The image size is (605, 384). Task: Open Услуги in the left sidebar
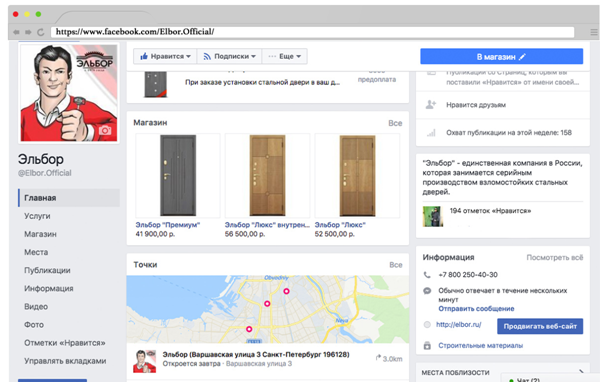[37, 216]
